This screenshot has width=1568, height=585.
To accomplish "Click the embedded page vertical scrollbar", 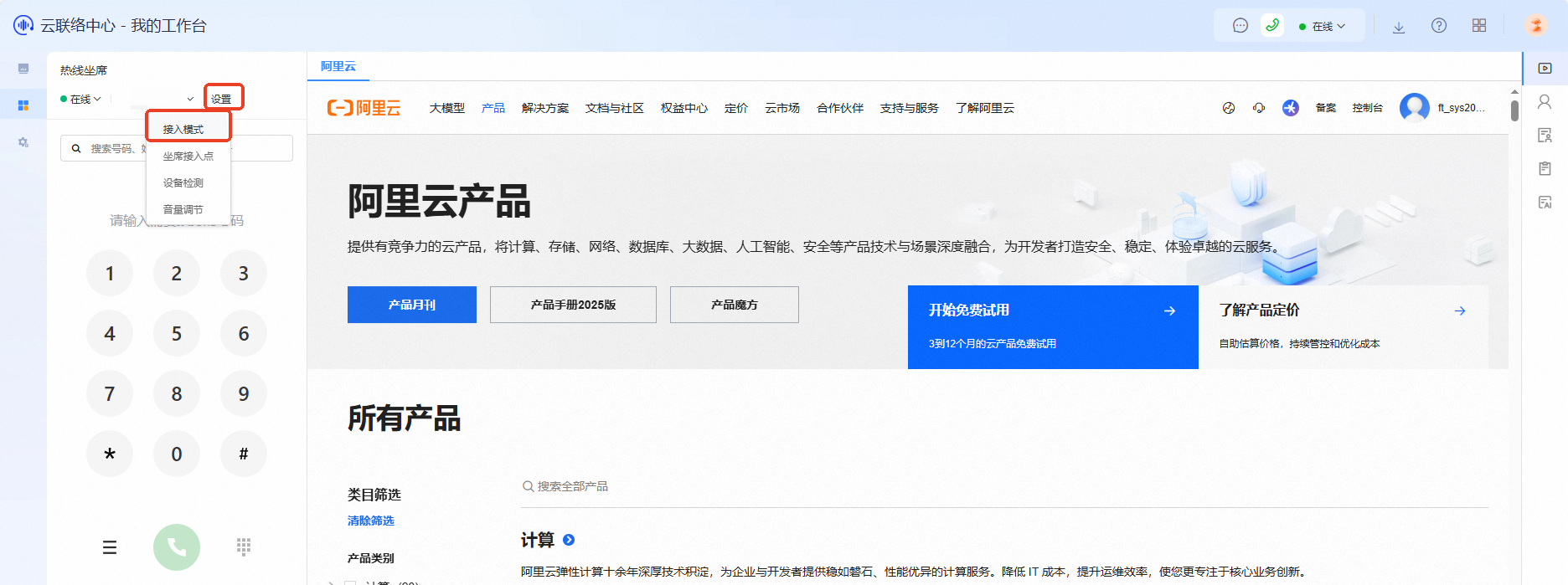I will point(1514,110).
